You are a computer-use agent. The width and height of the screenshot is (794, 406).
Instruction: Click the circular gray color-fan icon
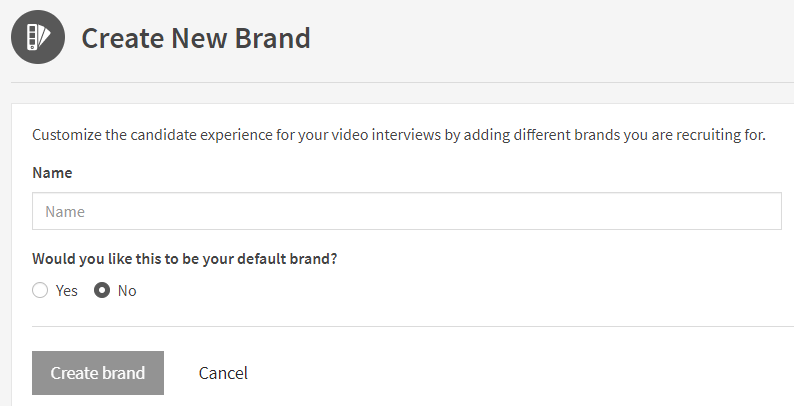(38, 37)
